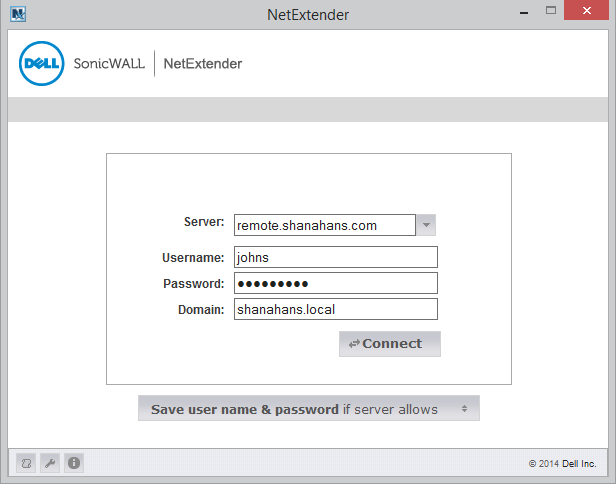616x484 pixels.
Task: Open properties via the wrench icon
Action: click(50, 463)
